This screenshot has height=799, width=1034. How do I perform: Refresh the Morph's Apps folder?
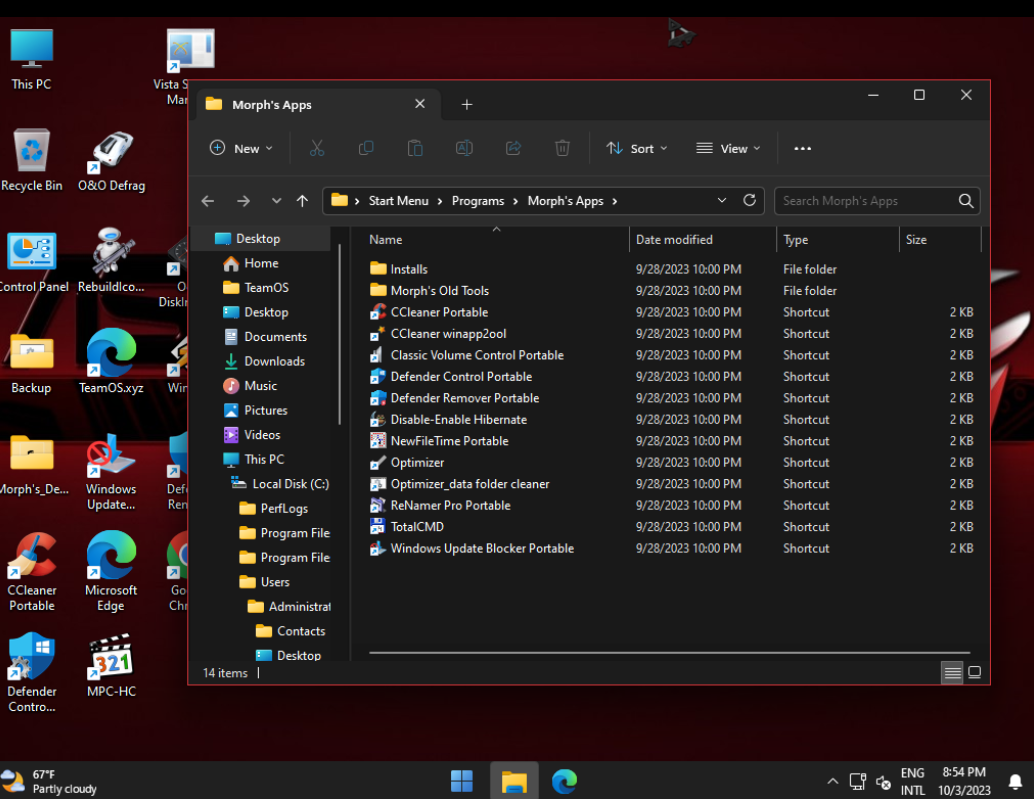749,200
